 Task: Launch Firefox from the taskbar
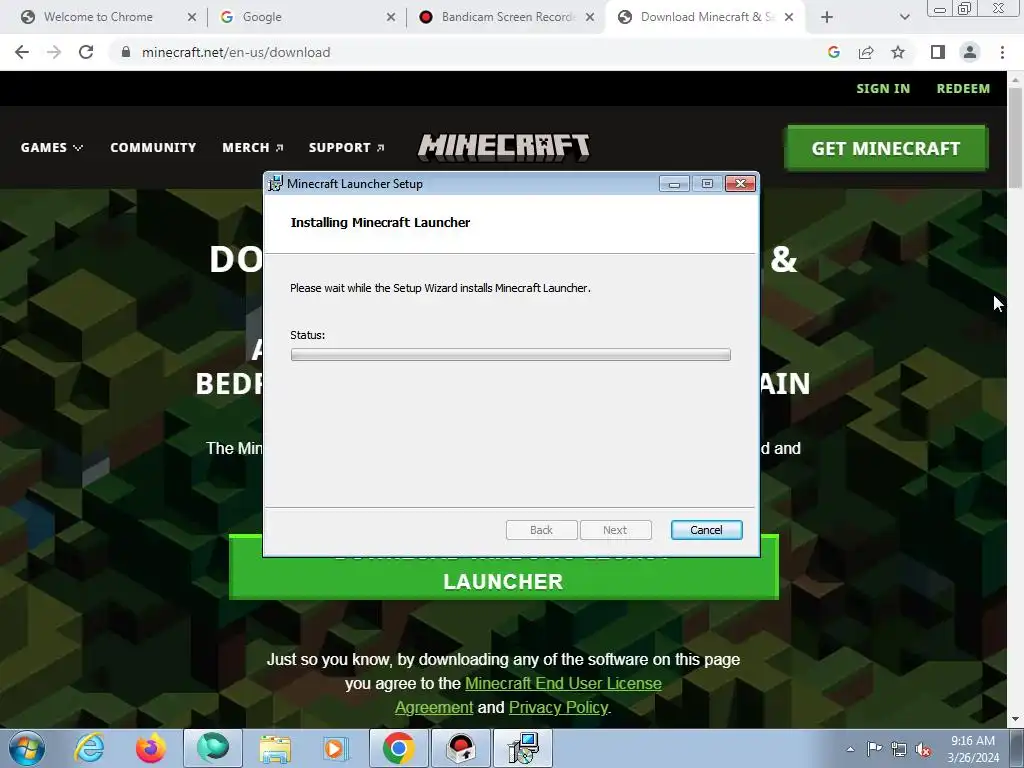[x=151, y=748]
